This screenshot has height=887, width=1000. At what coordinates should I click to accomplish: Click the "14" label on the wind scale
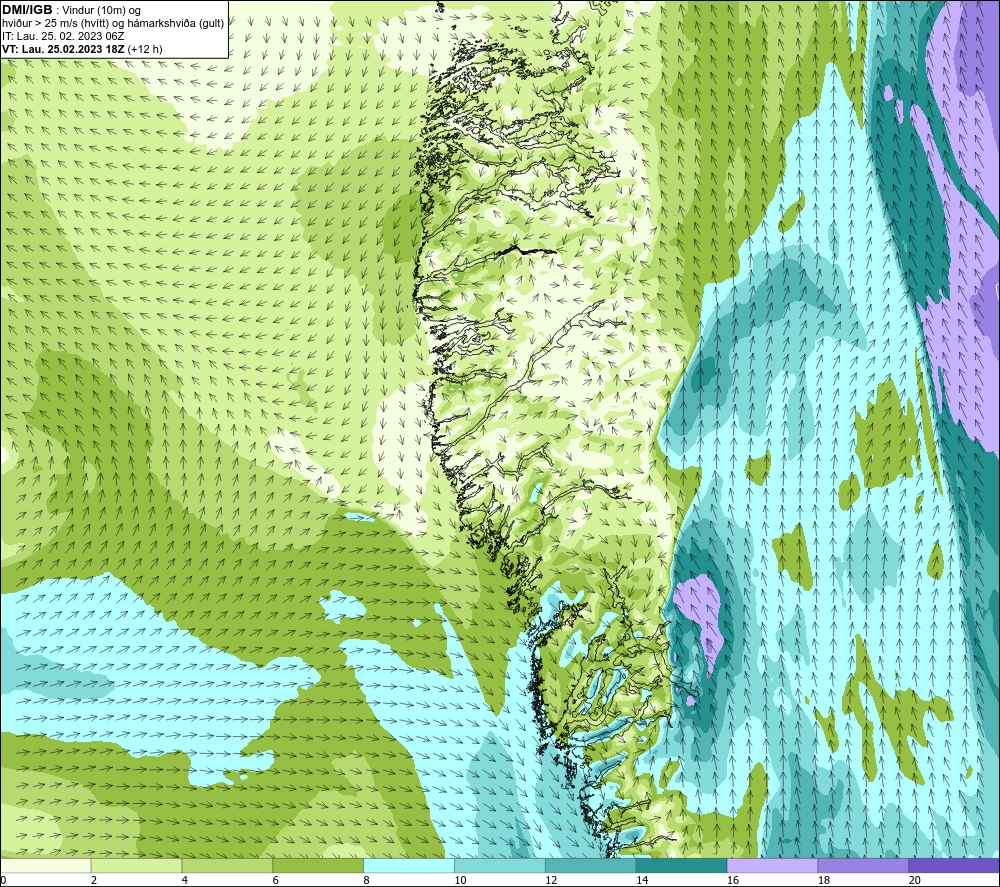point(642,881)
